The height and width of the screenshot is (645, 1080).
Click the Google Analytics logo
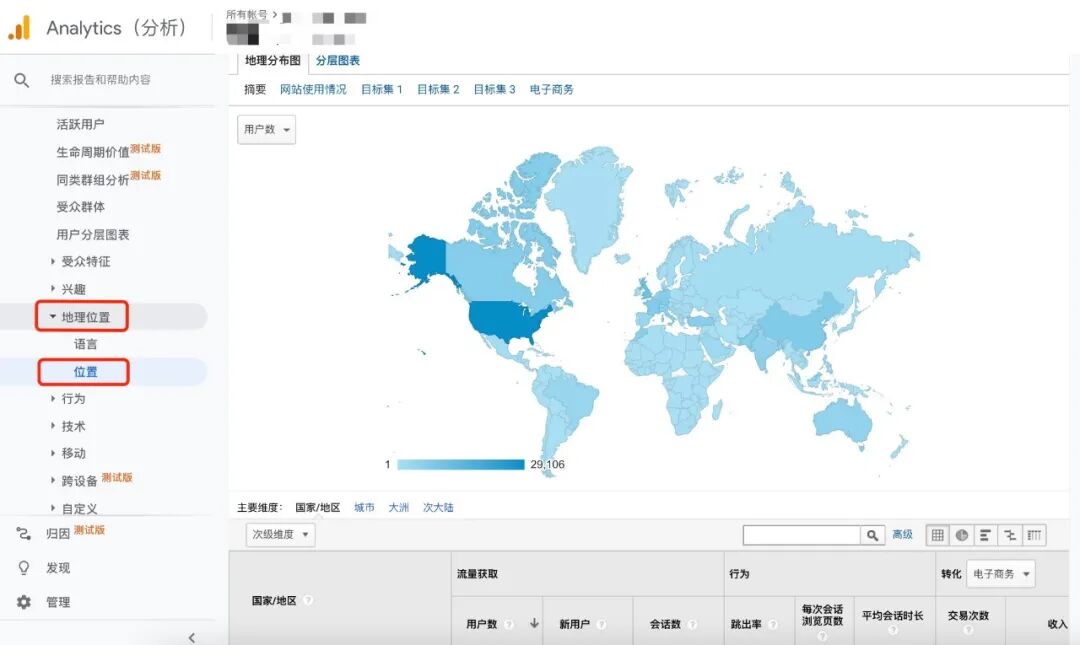[18, 28]
